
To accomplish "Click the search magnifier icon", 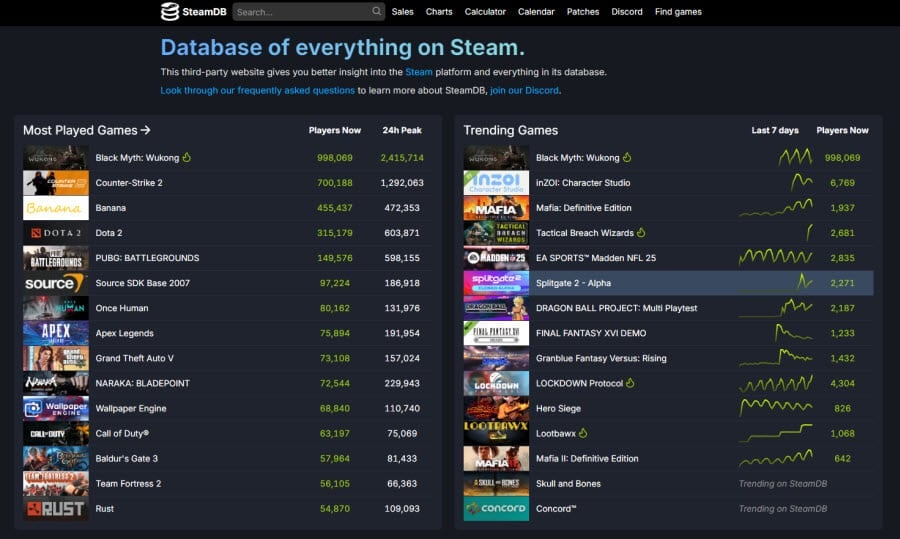I will (376, 11).
